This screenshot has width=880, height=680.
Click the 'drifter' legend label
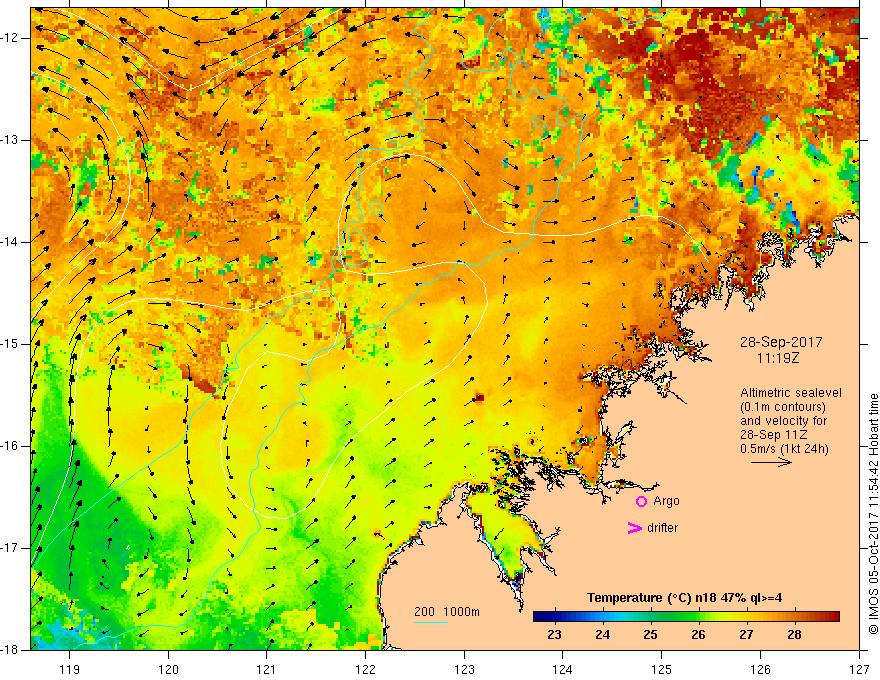pos(662,528)
